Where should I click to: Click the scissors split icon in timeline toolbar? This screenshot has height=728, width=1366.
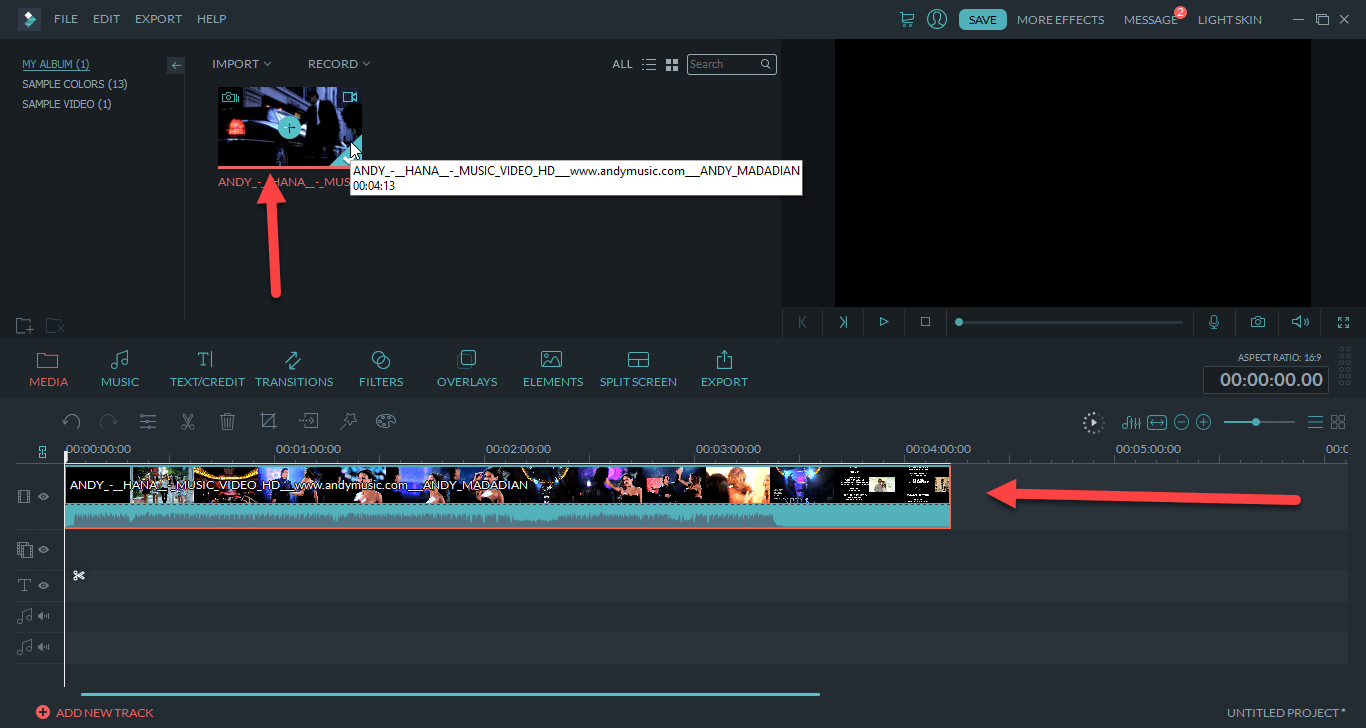[x=187, y=422]
